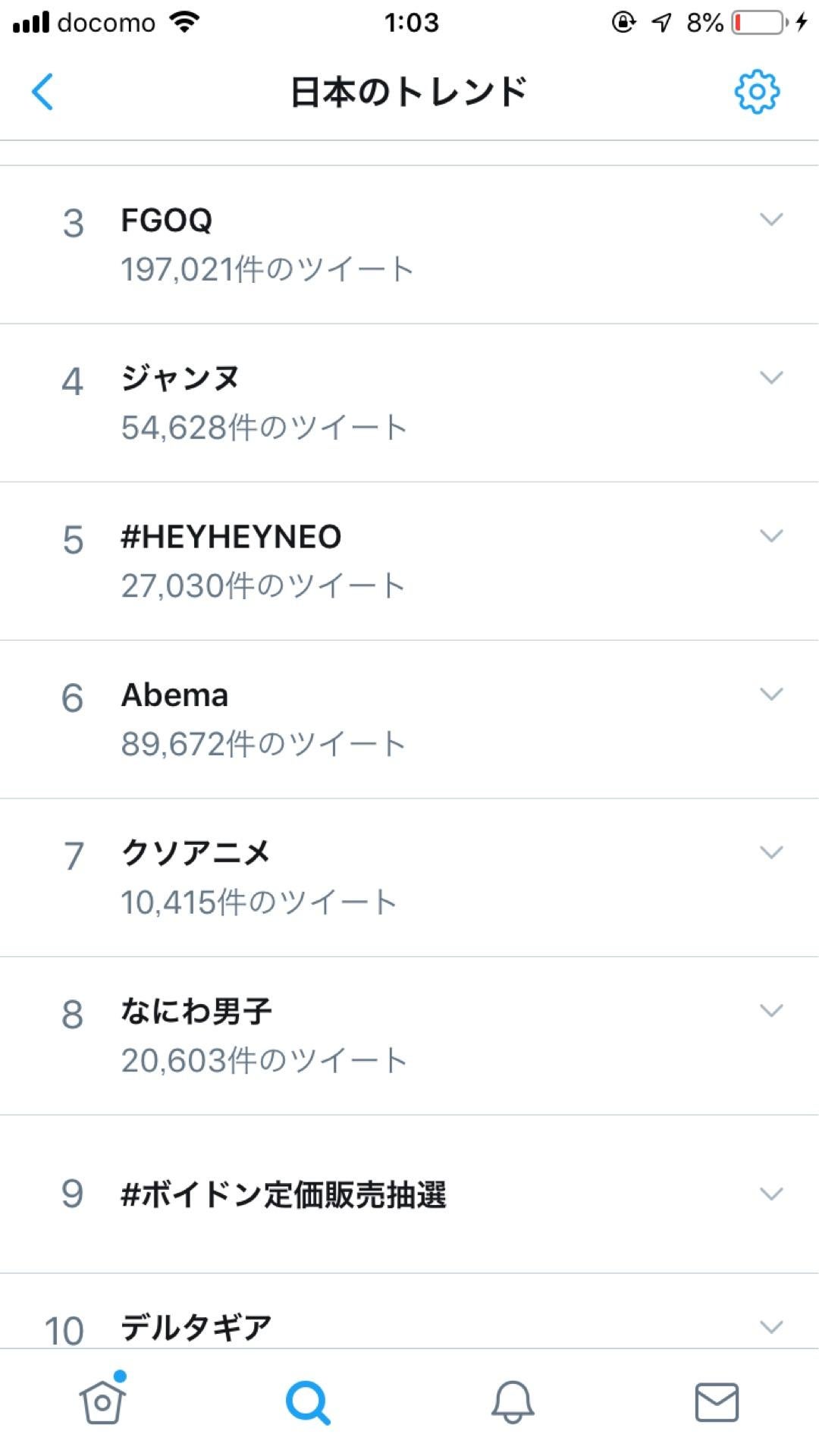Open the Search tab icon
This screenshot has height=1456, width=819.
[308, 1402]
